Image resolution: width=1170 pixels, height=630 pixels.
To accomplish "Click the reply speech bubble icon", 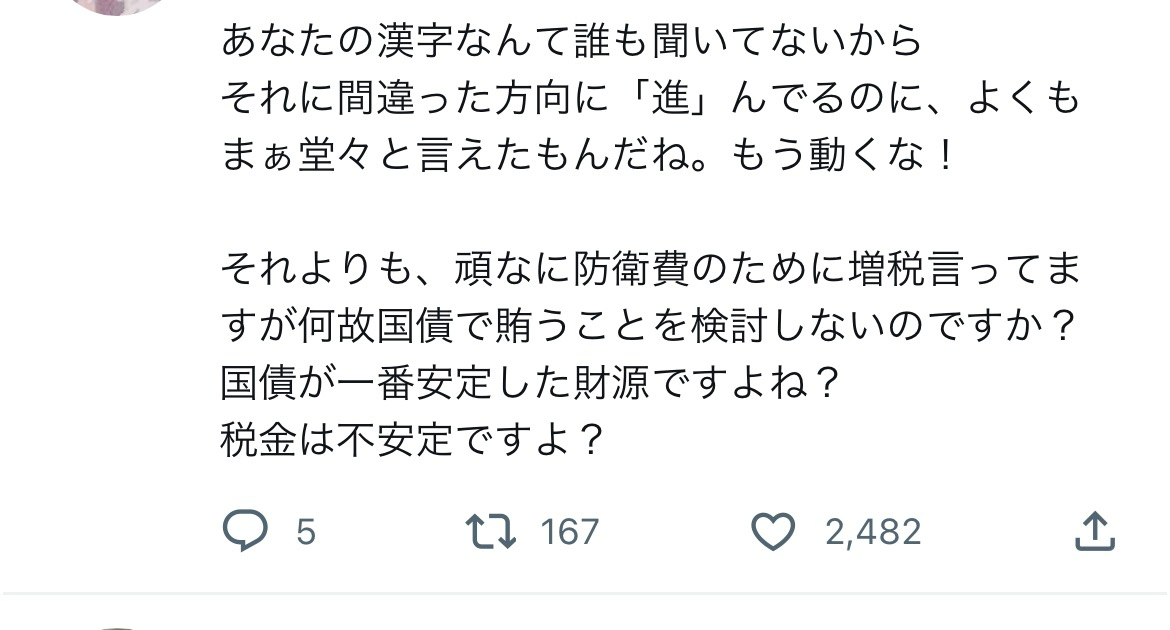I will tap(245, 531).
